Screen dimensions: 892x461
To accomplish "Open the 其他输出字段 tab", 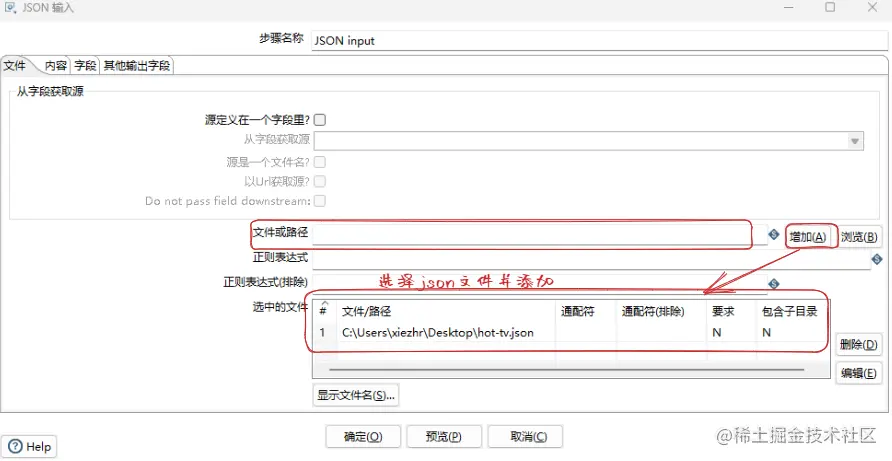I will point(137,66).
